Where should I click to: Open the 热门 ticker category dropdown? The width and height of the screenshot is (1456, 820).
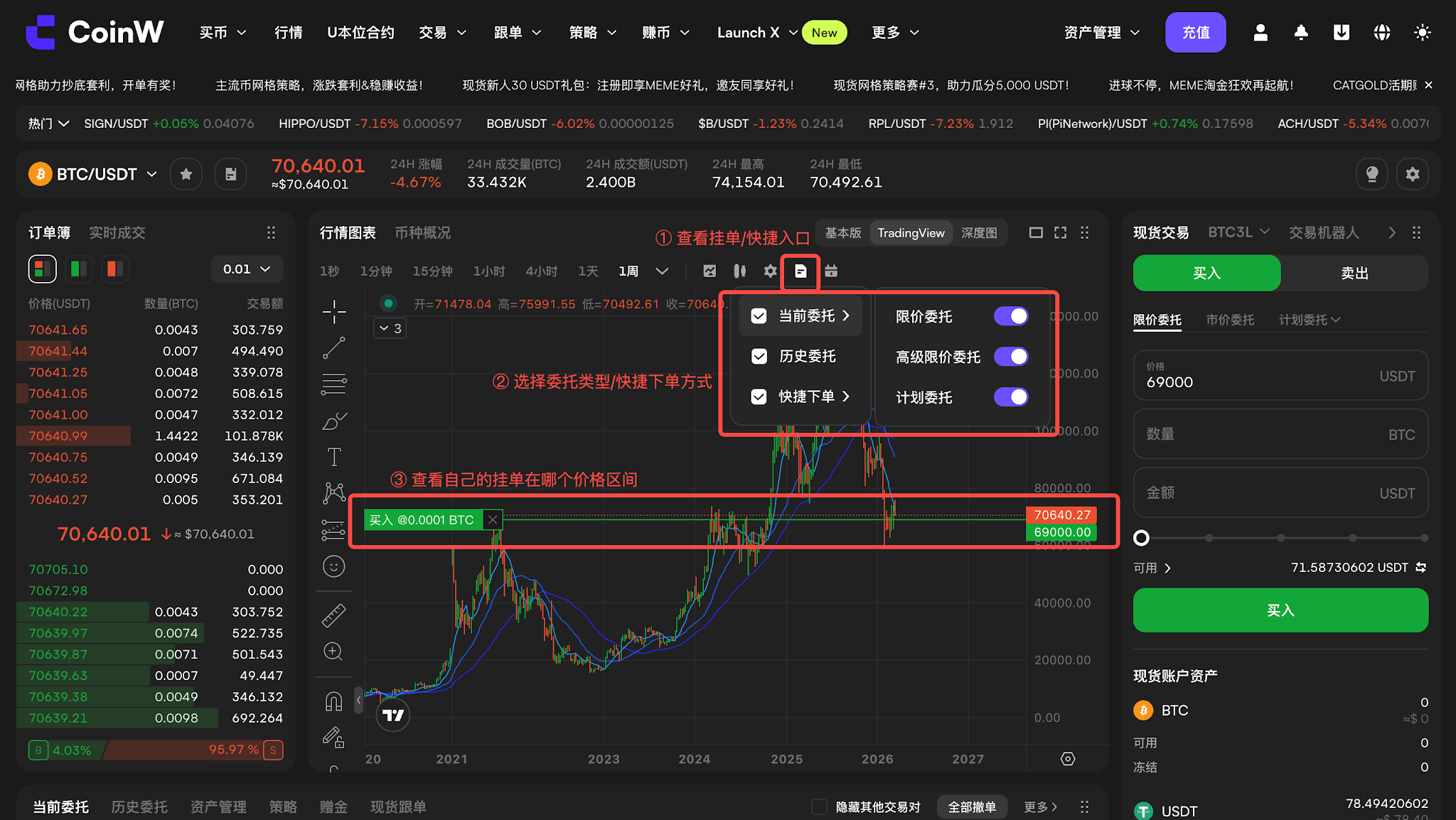pos(48,124)
